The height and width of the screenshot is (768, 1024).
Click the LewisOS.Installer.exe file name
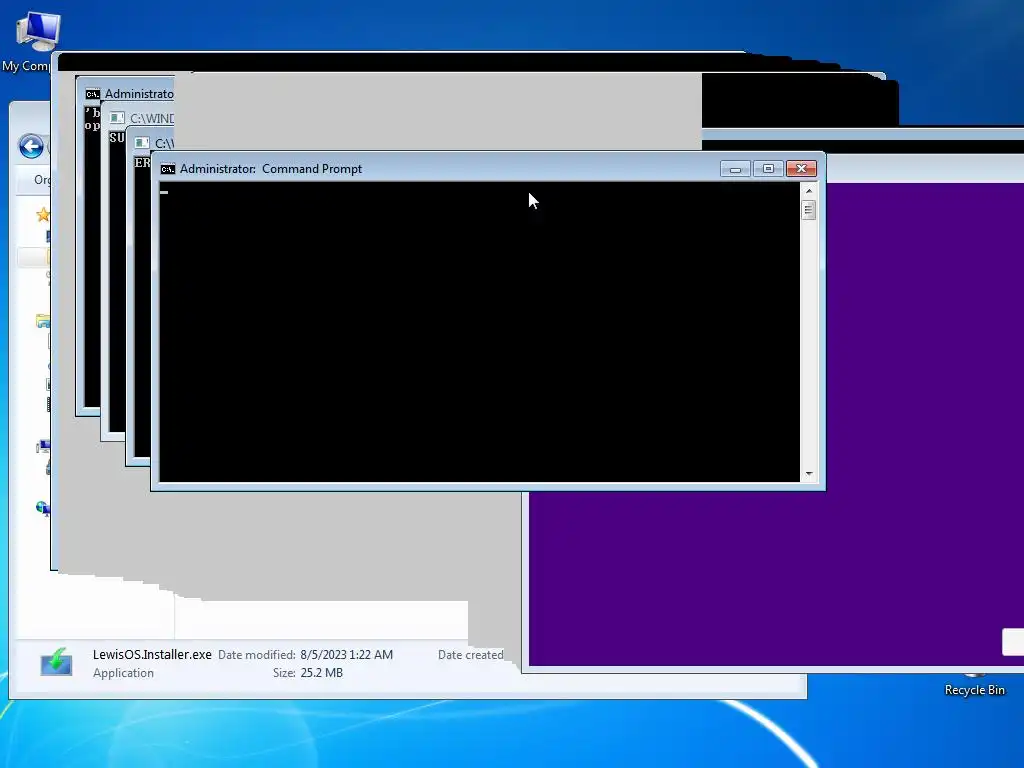point(152,654)
